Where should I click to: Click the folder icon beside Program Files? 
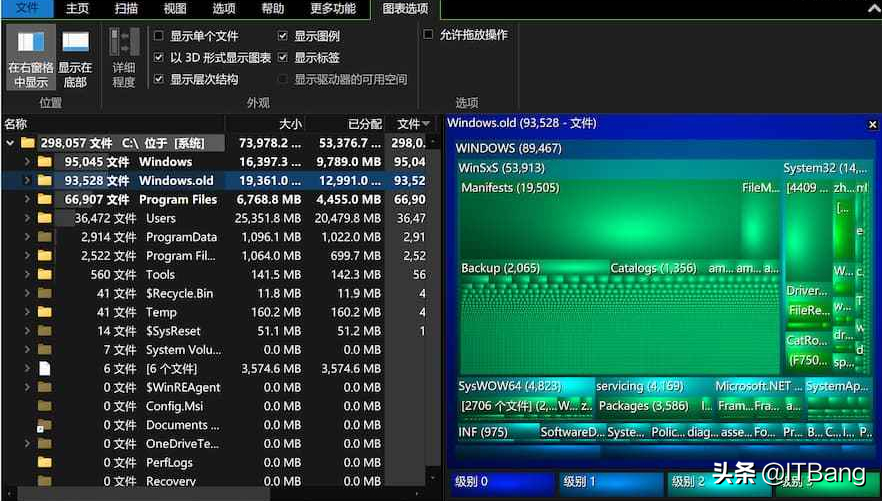tap(44, 200)
